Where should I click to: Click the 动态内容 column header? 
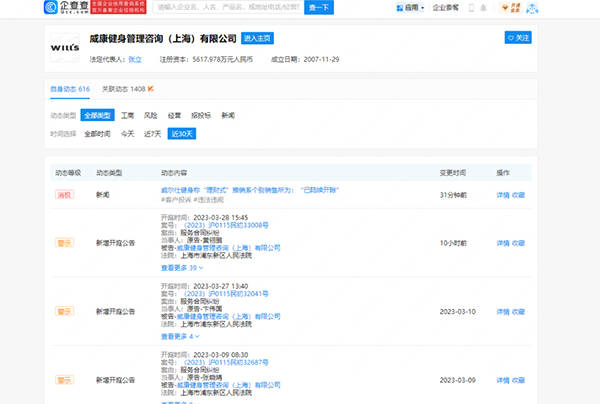click(x=174, y=173)
